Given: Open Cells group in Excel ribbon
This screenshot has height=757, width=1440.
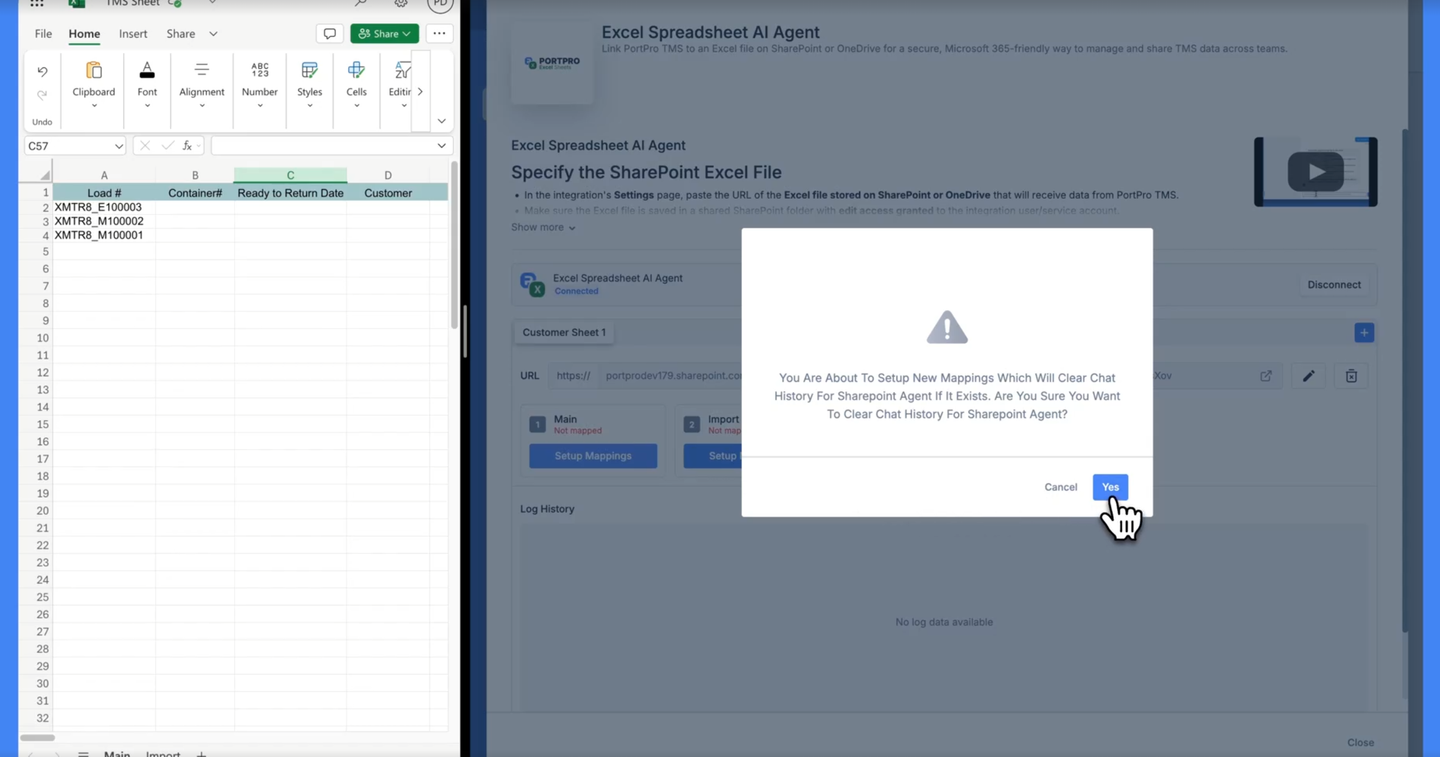Looking at the screenshot, I should coord(356,86).
